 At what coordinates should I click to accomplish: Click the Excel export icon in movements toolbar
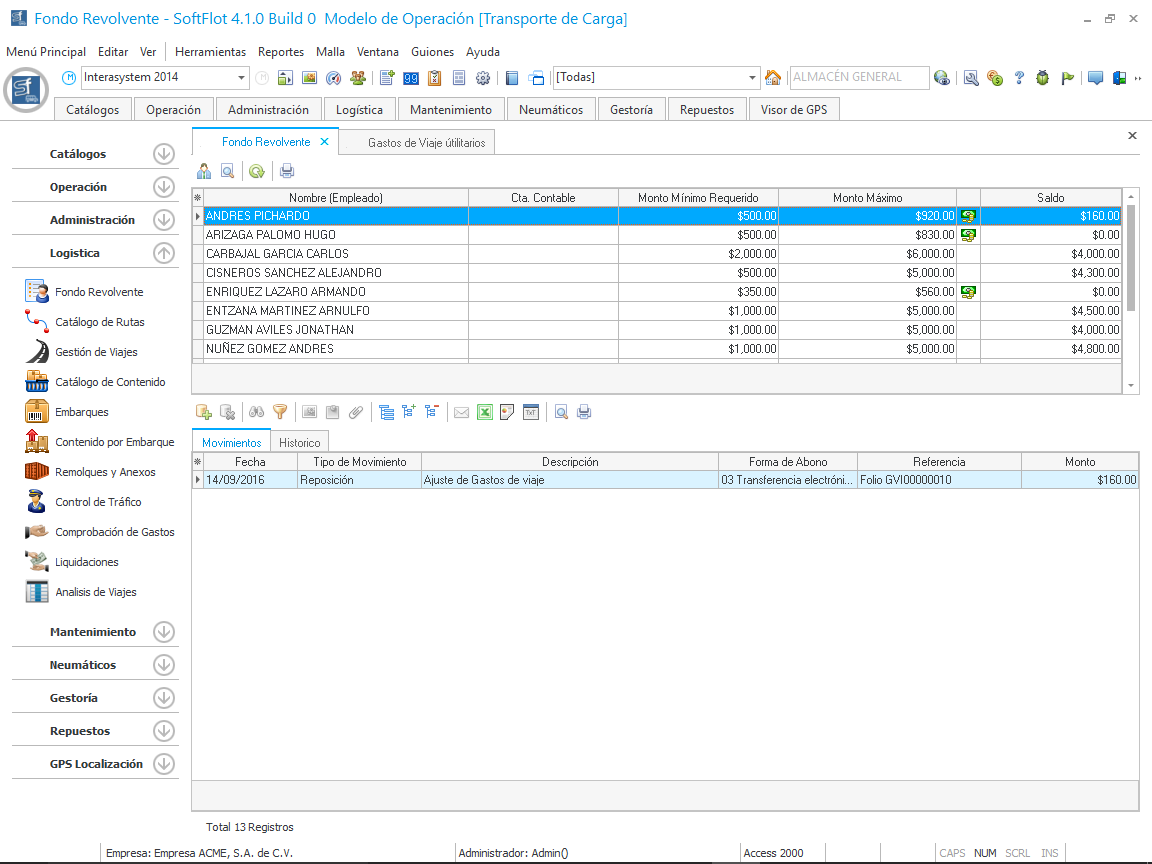[x=484, y=411]
